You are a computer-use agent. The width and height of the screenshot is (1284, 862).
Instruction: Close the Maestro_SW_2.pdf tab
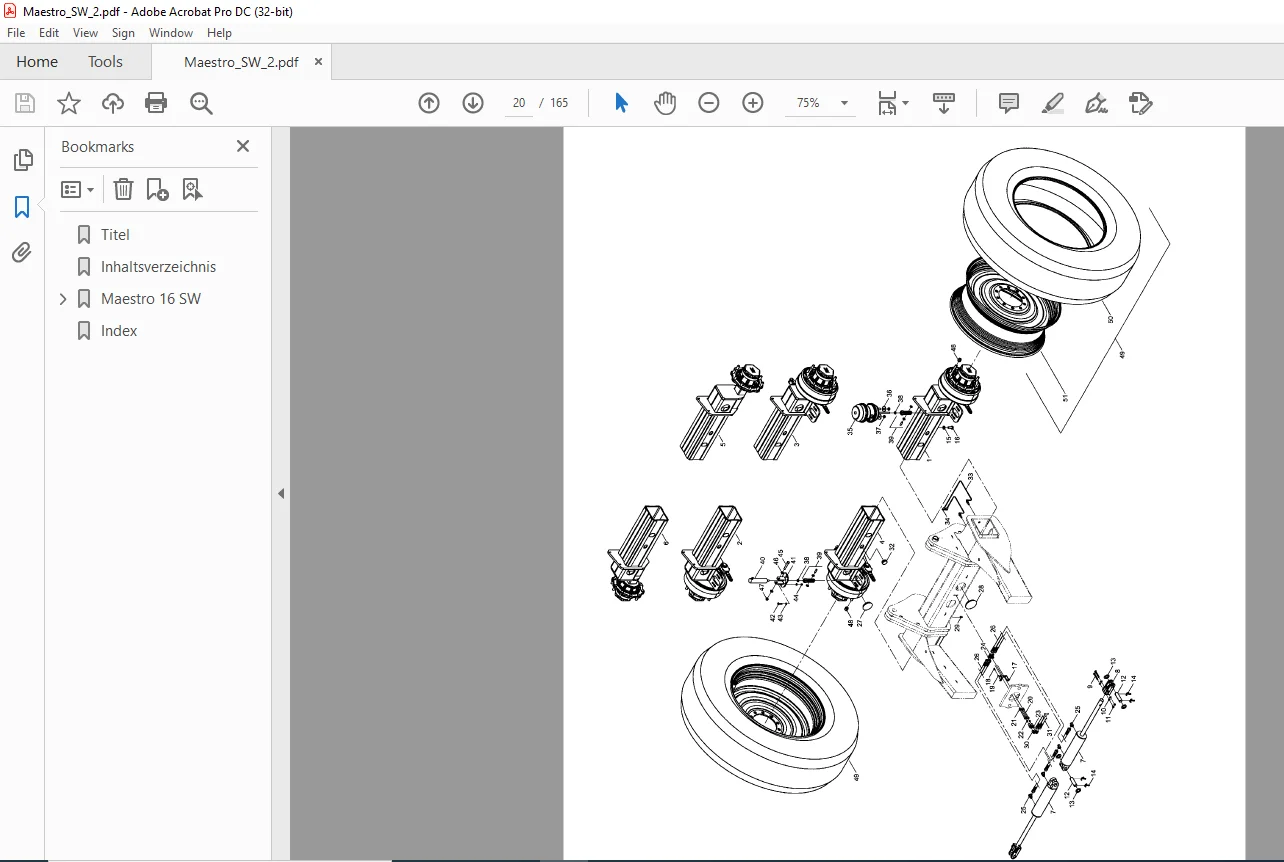[319, 61]
